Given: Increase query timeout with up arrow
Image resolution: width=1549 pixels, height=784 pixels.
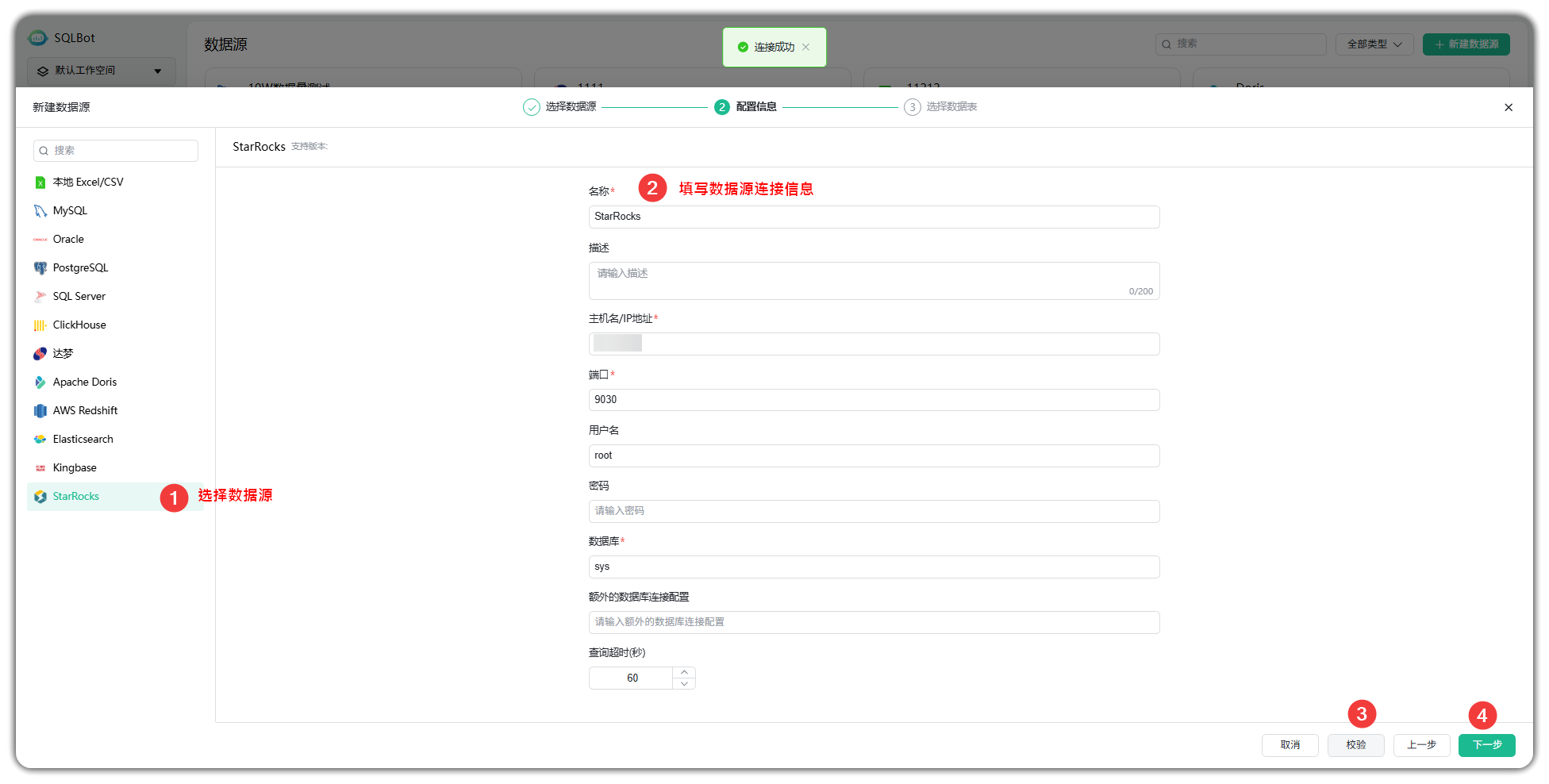Looking at the screenshot, I should [x=684, y=672].
